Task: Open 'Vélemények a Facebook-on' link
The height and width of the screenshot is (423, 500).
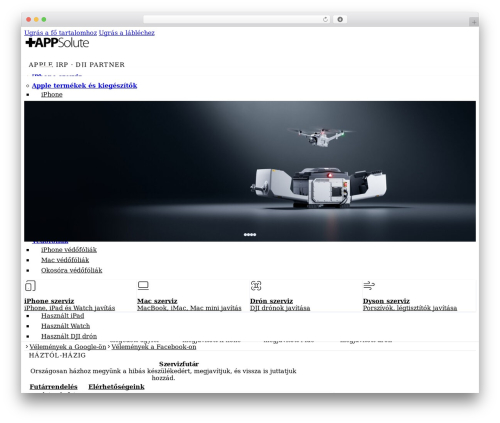Action: [154, 347]
